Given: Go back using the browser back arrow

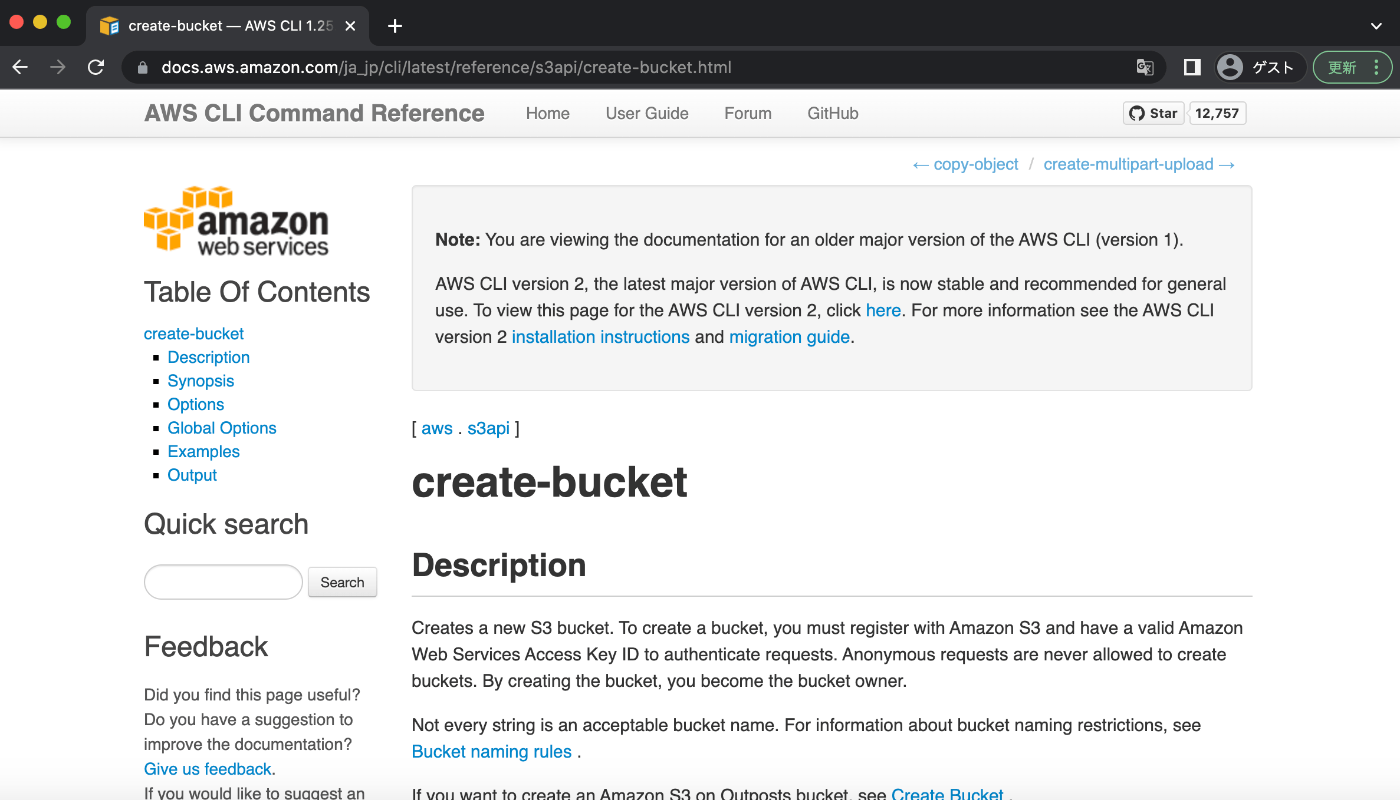Looking at the screenshot, I should (20, 67).
